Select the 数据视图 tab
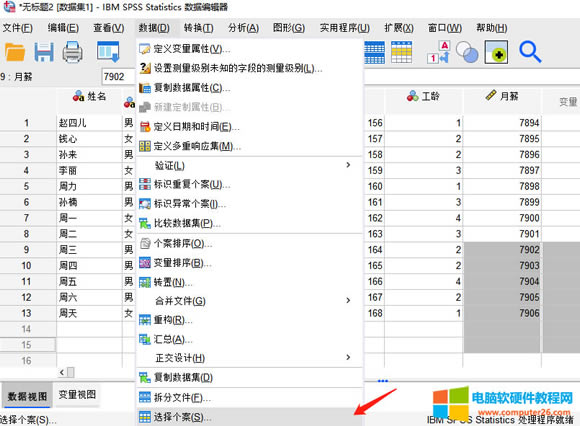This screenshot has width=580, height=426. click(27, 396)
